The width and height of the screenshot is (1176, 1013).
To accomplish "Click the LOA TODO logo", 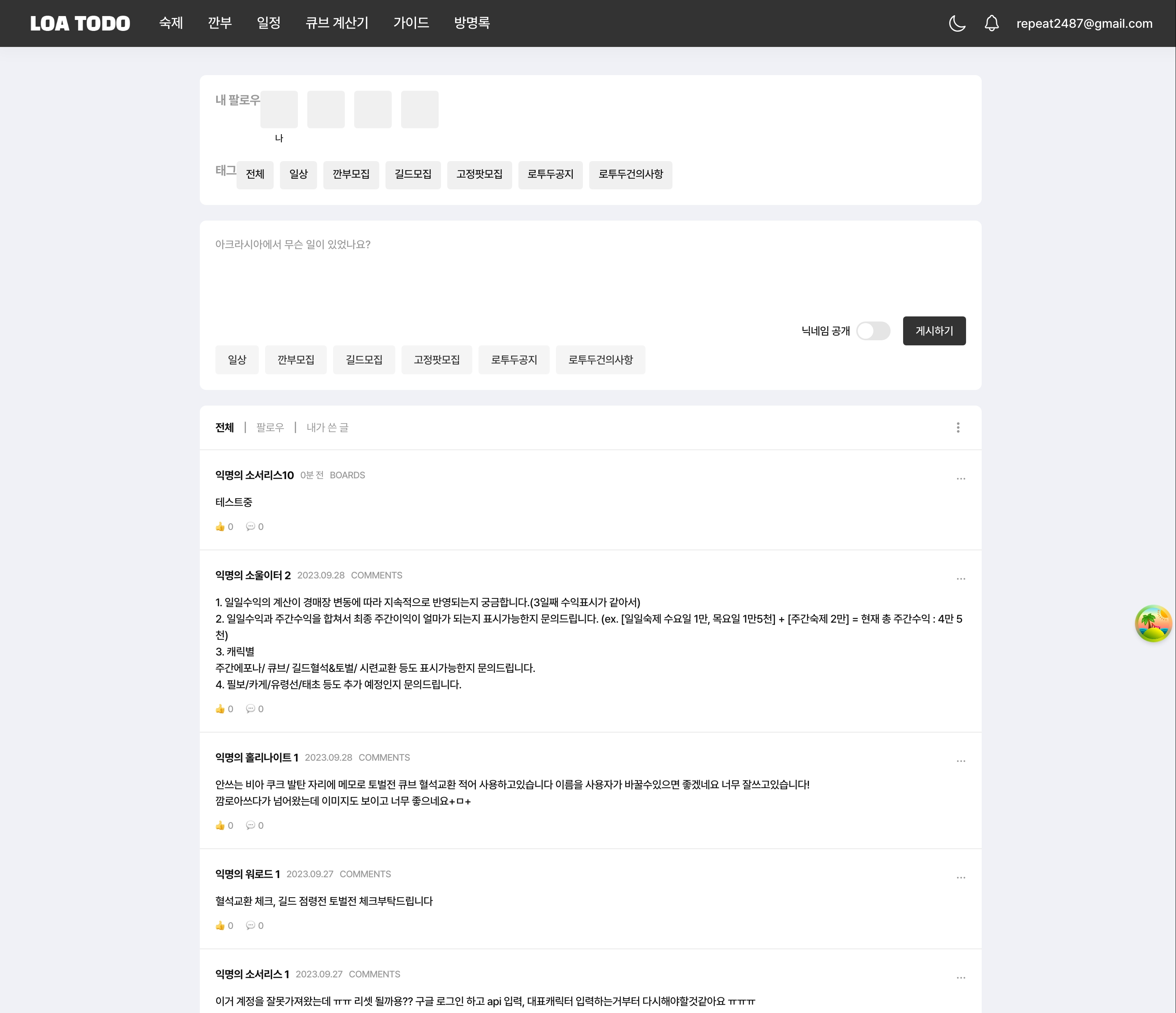I will pos(80,23).
